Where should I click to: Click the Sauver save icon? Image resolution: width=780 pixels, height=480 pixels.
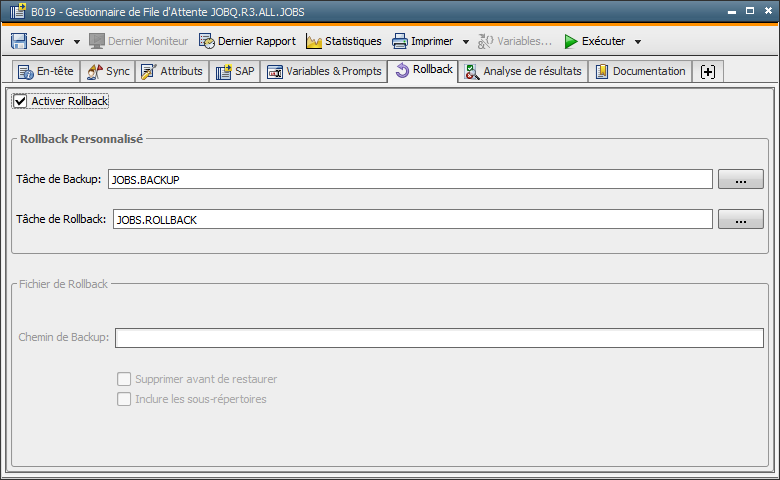(x=19, y=41)
